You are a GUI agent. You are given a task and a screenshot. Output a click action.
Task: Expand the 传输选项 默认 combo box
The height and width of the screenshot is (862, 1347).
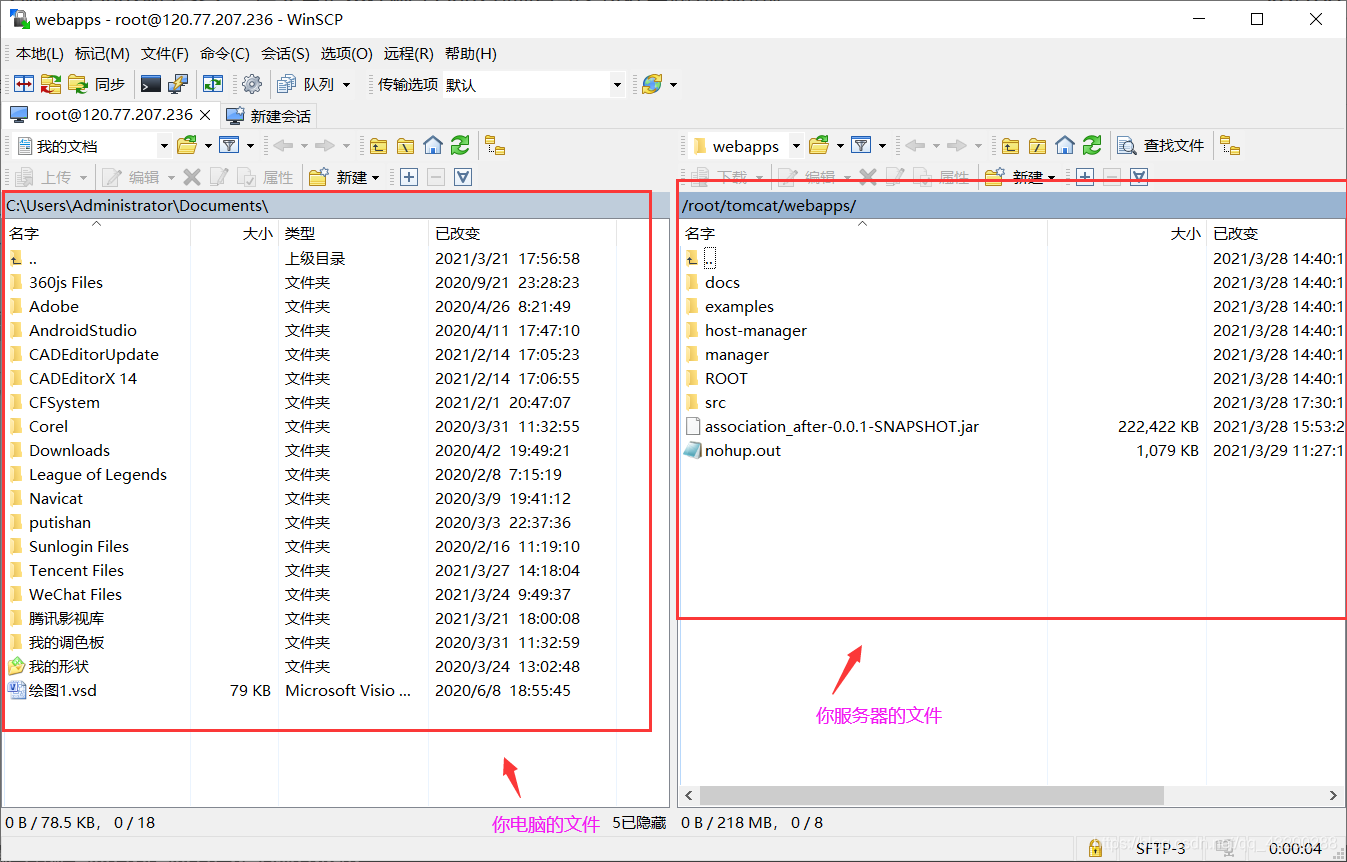click(616, 85)
